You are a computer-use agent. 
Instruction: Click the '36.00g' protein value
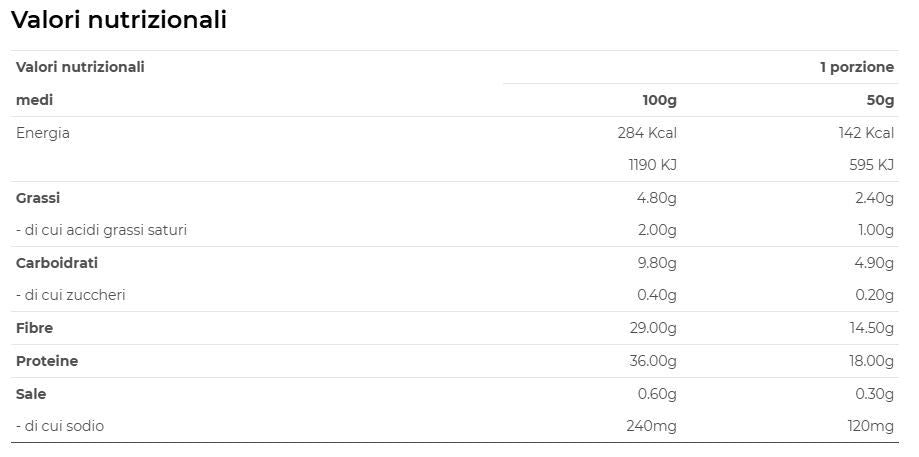[x=651, y=361]
